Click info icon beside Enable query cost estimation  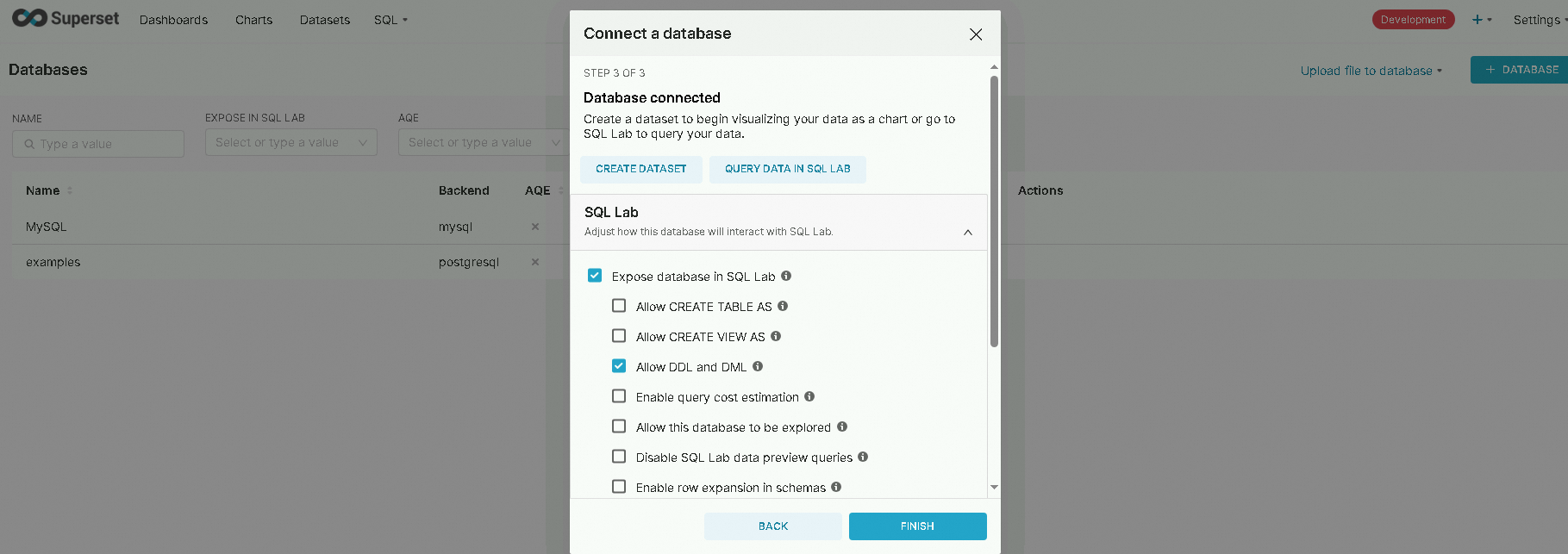809,396
